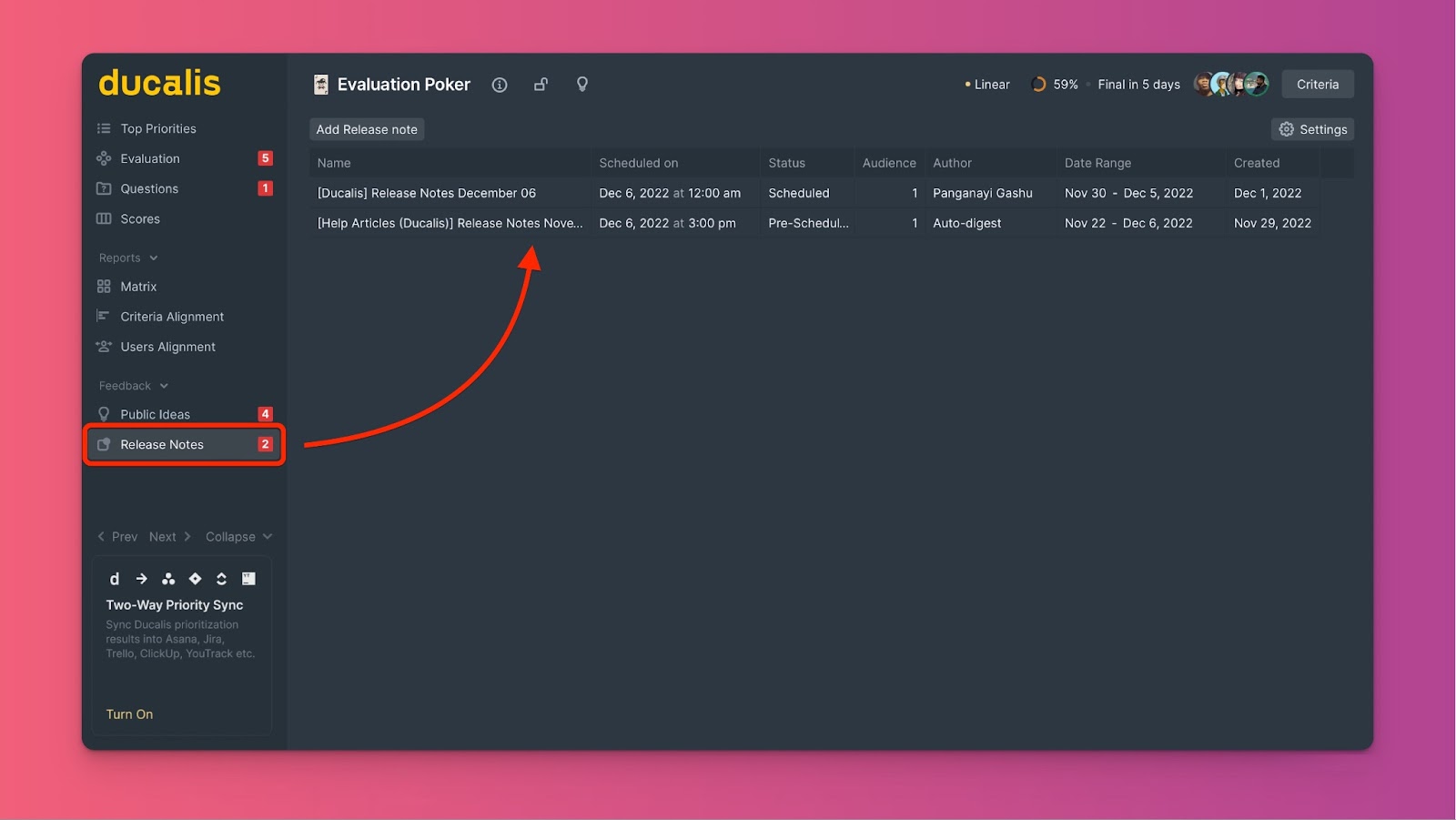The image size is (1456, 820).
Task: Collapse the Reports section
Action: pos(128,258)
